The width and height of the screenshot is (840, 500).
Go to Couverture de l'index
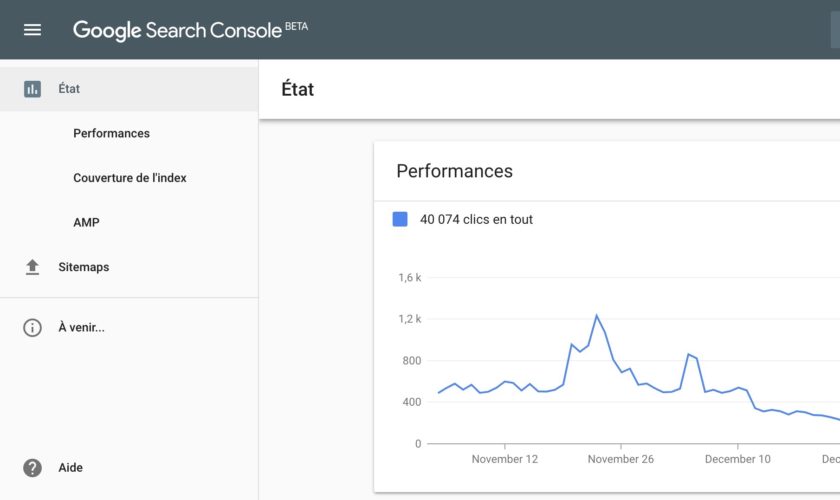click(130, 178)
